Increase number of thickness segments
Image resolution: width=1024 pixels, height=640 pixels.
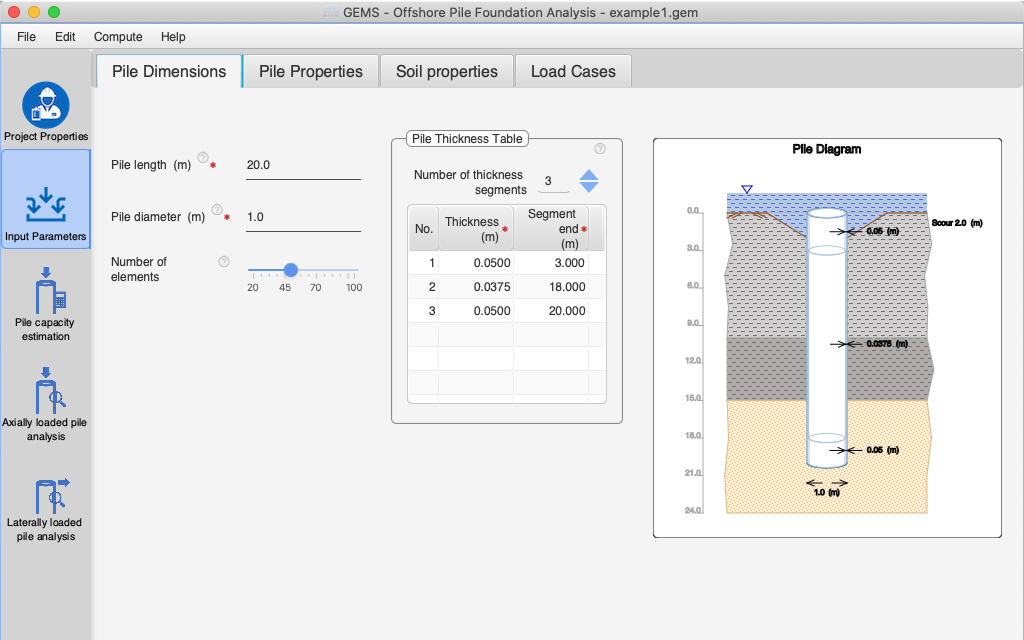coord(589,175)
